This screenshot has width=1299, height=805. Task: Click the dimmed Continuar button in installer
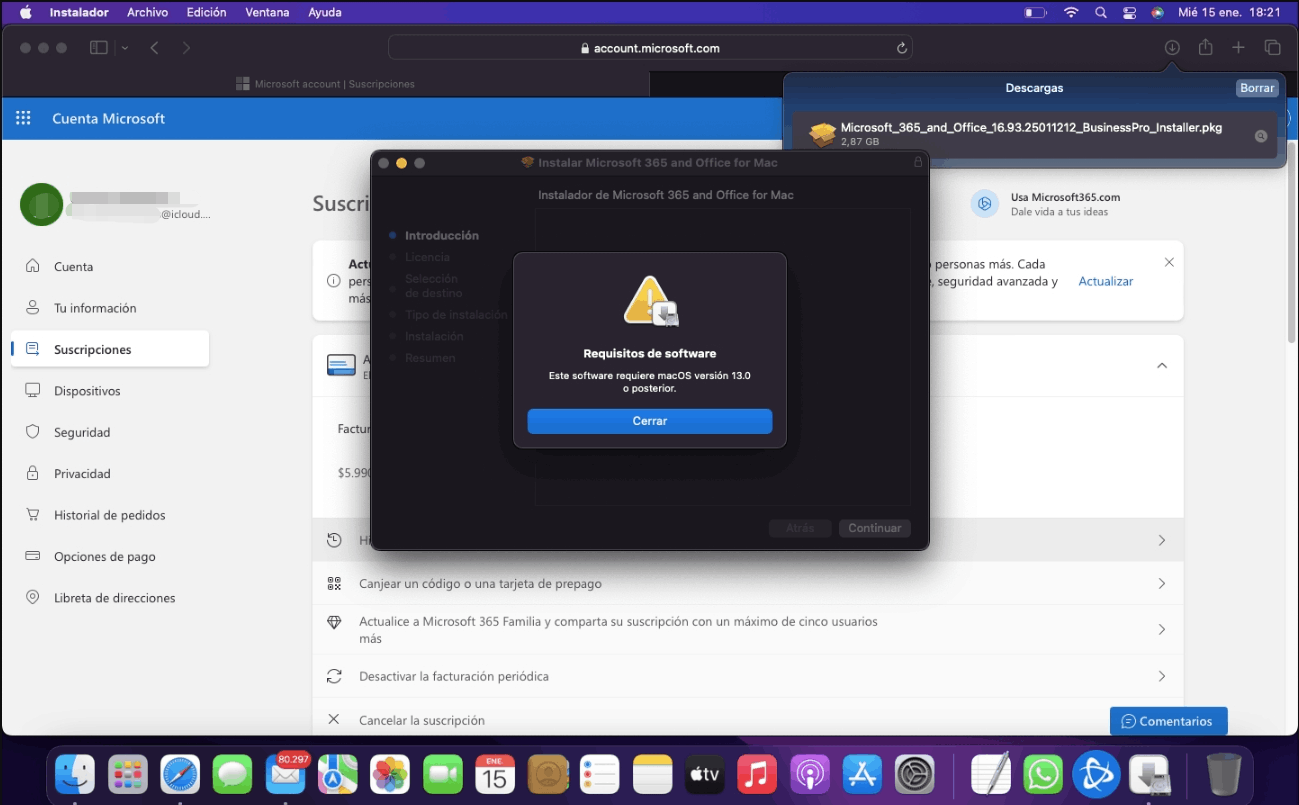point(875,528)
